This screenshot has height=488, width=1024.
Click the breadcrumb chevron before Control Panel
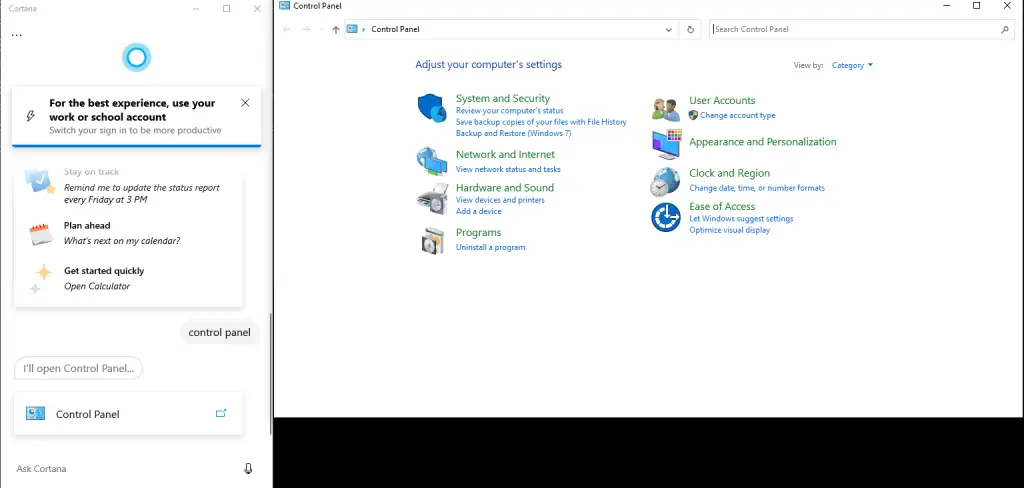364,29
